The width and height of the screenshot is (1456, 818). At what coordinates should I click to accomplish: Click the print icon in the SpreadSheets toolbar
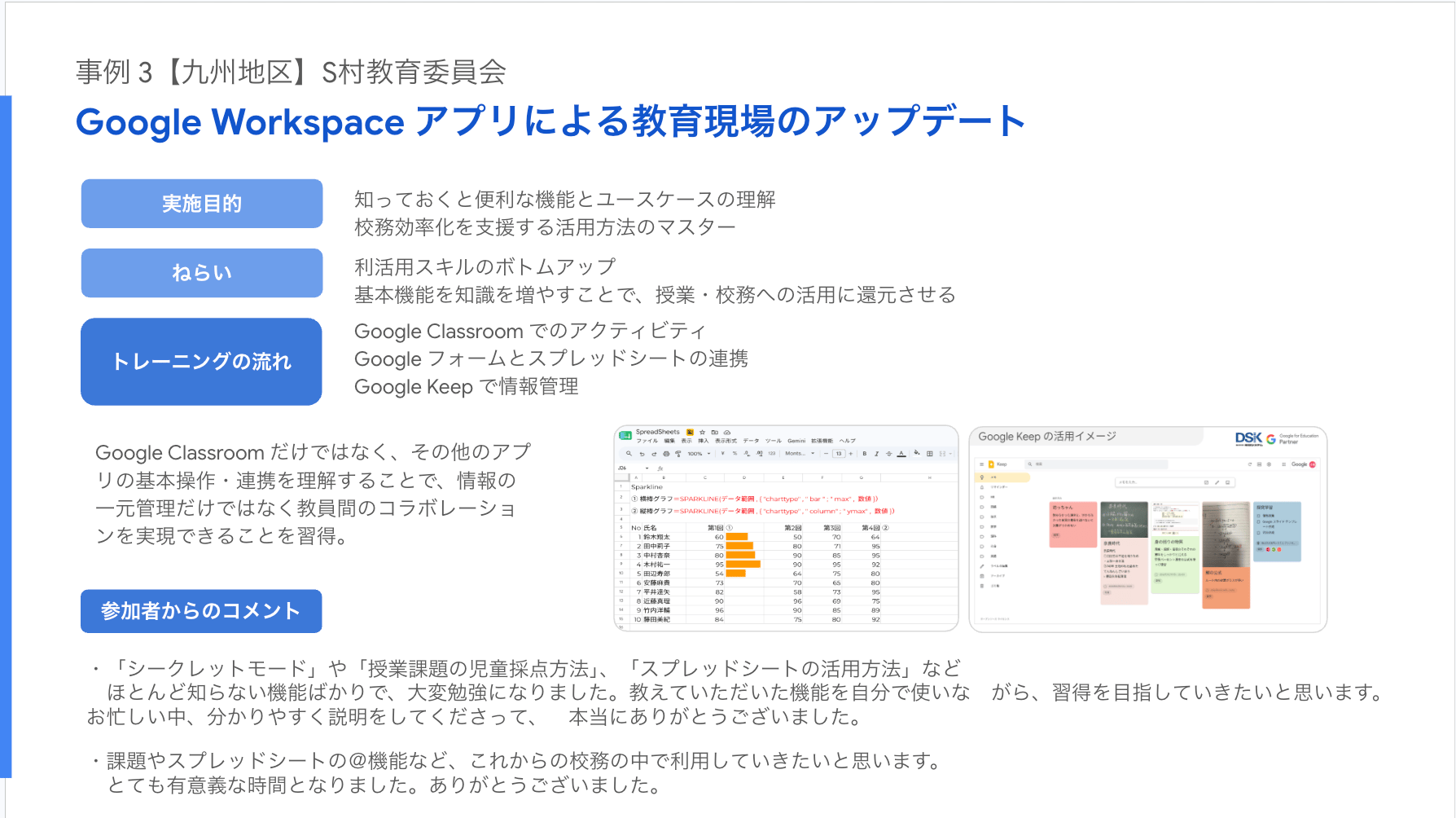[x=666, y=454]
